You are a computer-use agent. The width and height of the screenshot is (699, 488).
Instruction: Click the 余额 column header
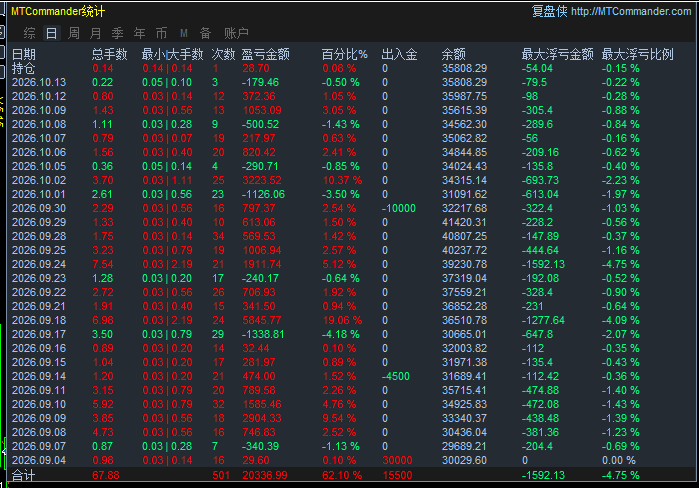[x=454, y=54]
